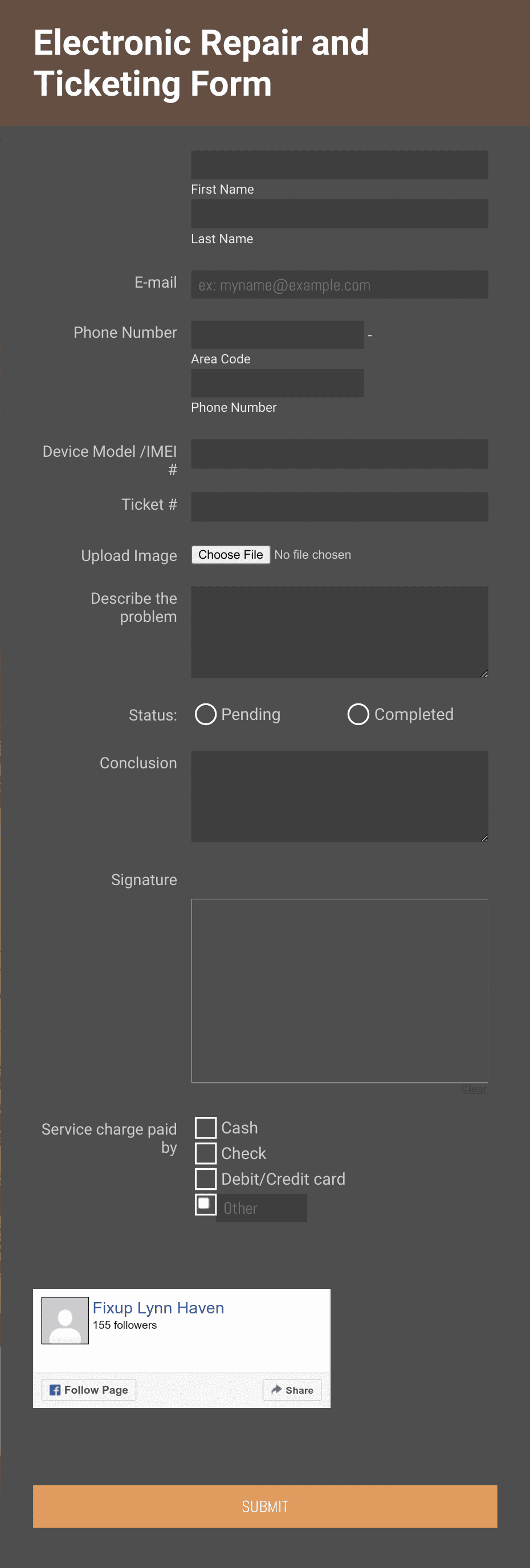Click the Ticket # input field
Image resolution: width=530 pixels, height=1568 pixels.
339,507
